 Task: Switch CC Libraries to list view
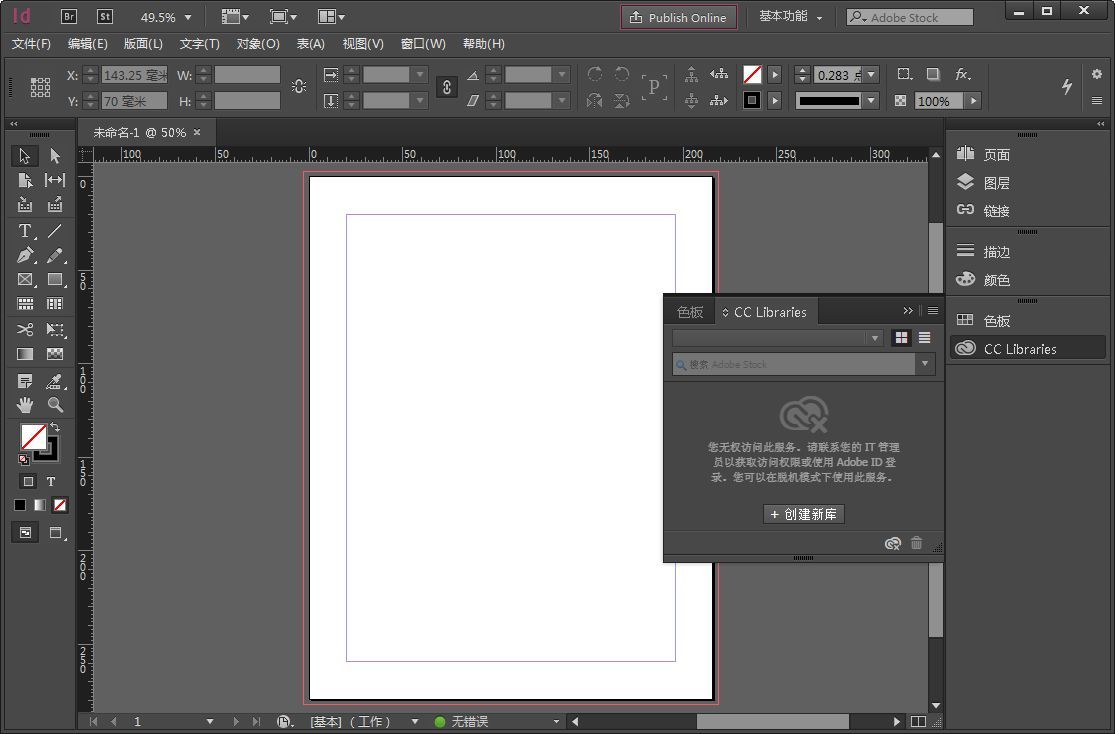point(924,338)
